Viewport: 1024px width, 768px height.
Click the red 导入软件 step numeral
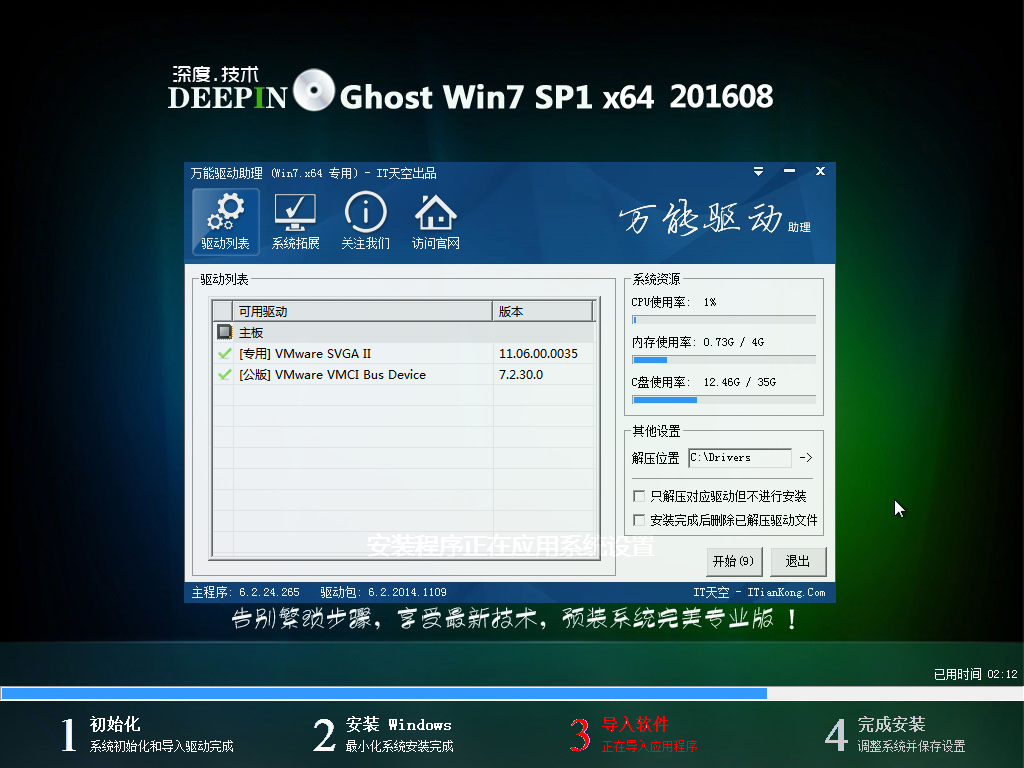(581, 733)
